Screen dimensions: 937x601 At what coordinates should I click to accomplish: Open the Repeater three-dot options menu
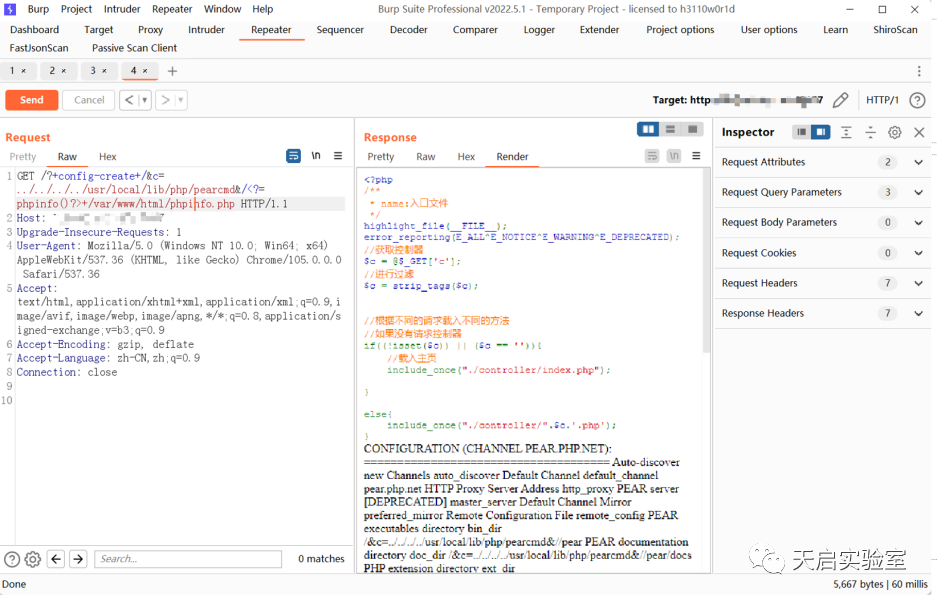coord(919,71)
